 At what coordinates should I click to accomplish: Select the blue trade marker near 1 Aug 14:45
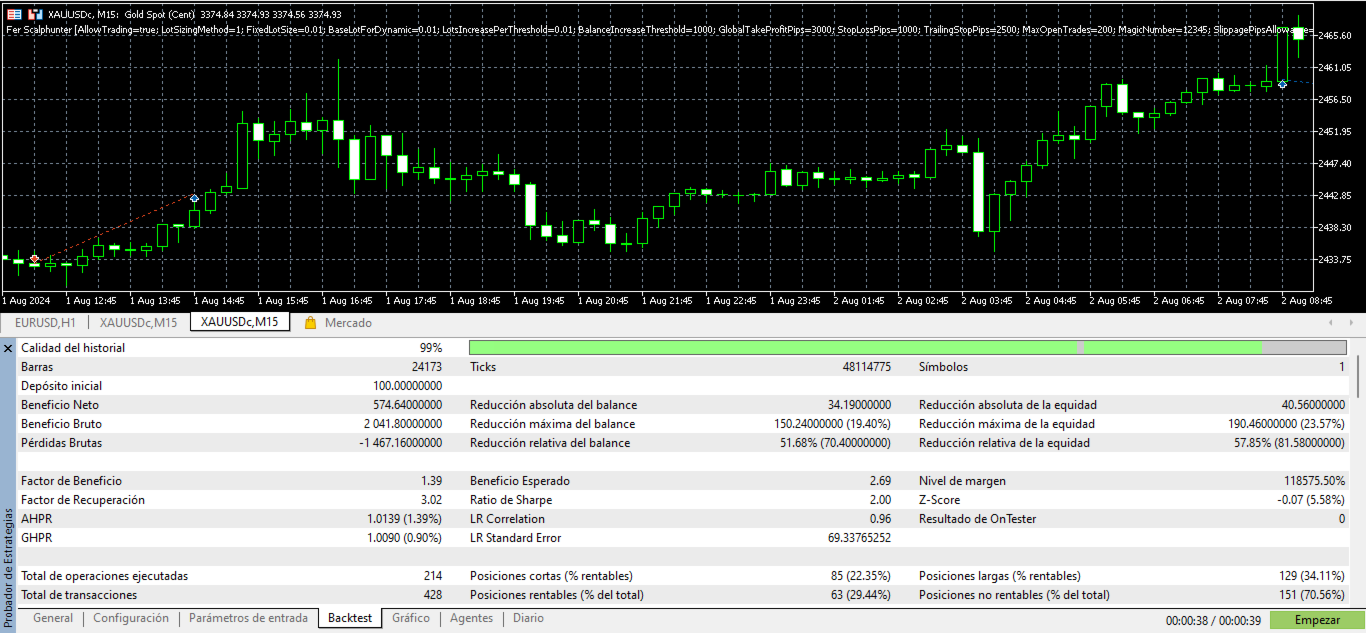pos(194,200)
